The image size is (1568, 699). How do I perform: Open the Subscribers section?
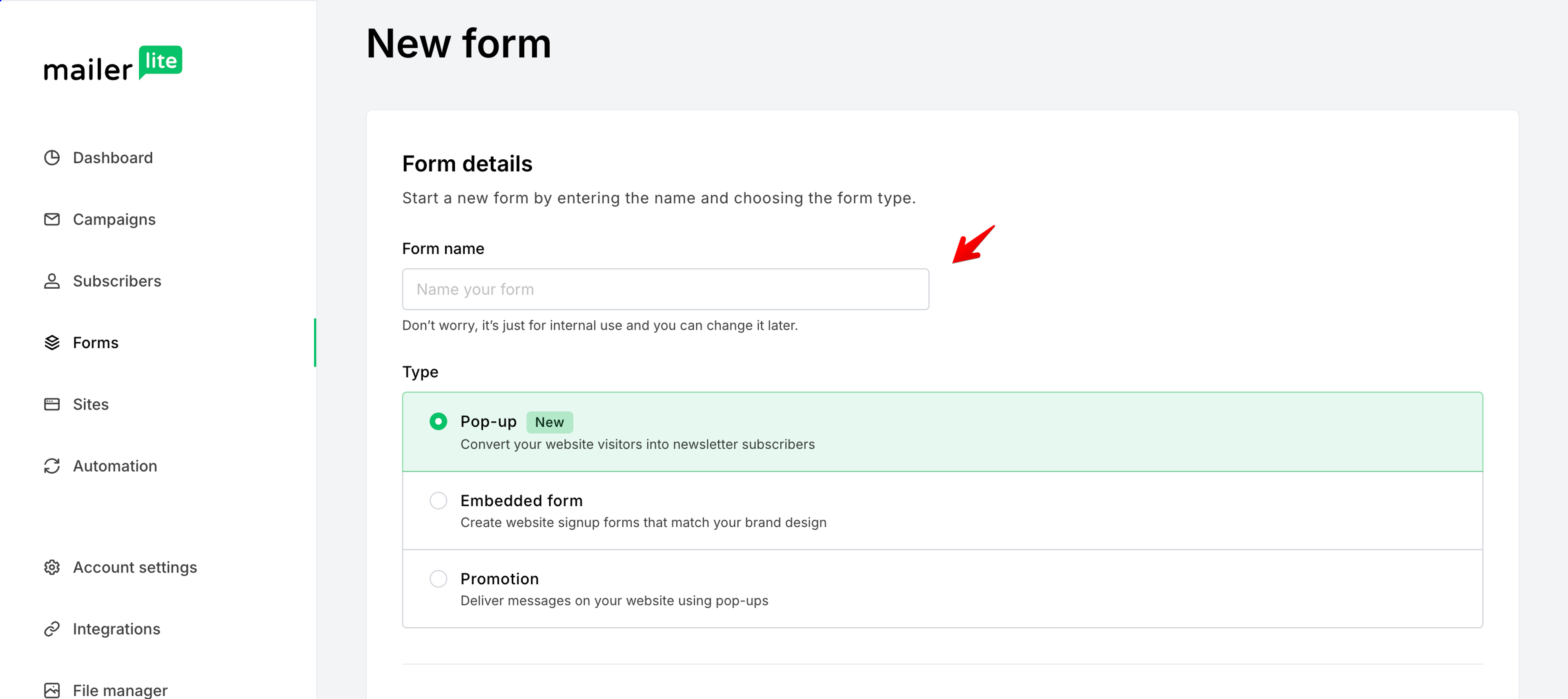[117, 280]
